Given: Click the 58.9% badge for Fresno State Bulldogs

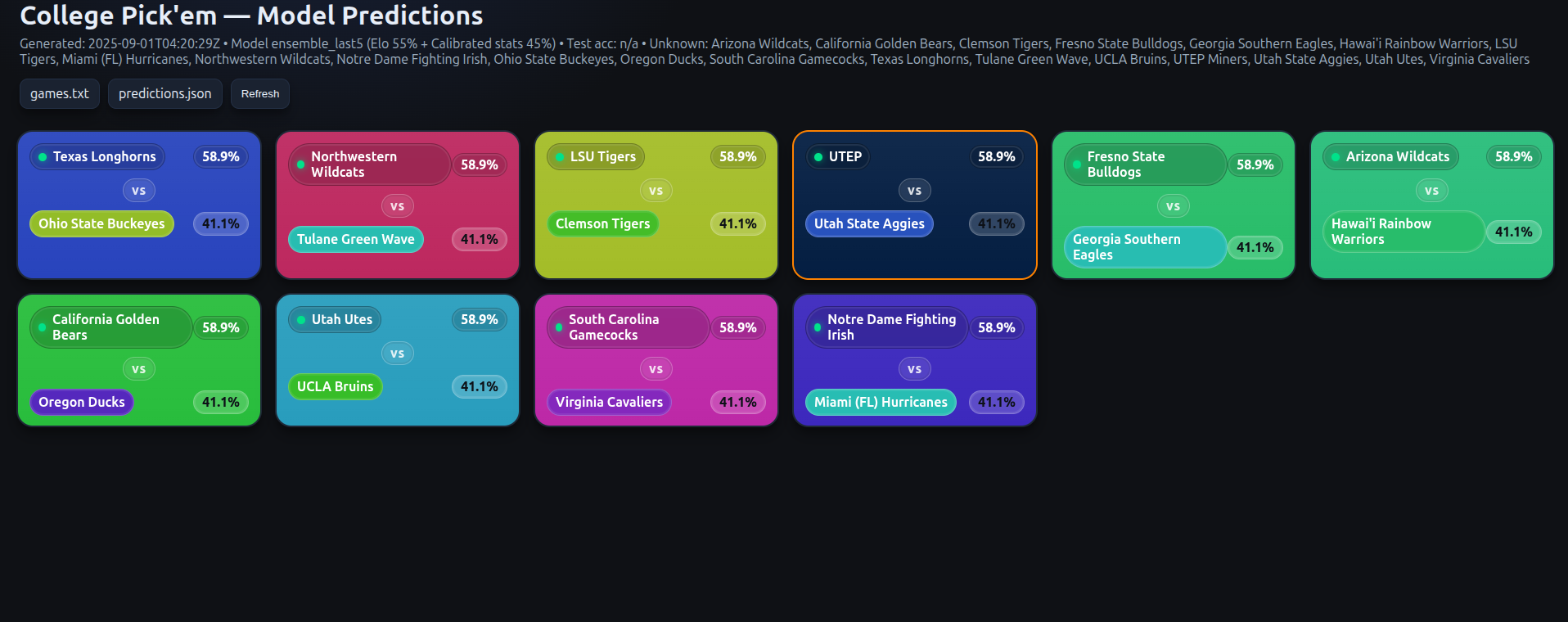Looking at the screenshot, I should 1255,165.
